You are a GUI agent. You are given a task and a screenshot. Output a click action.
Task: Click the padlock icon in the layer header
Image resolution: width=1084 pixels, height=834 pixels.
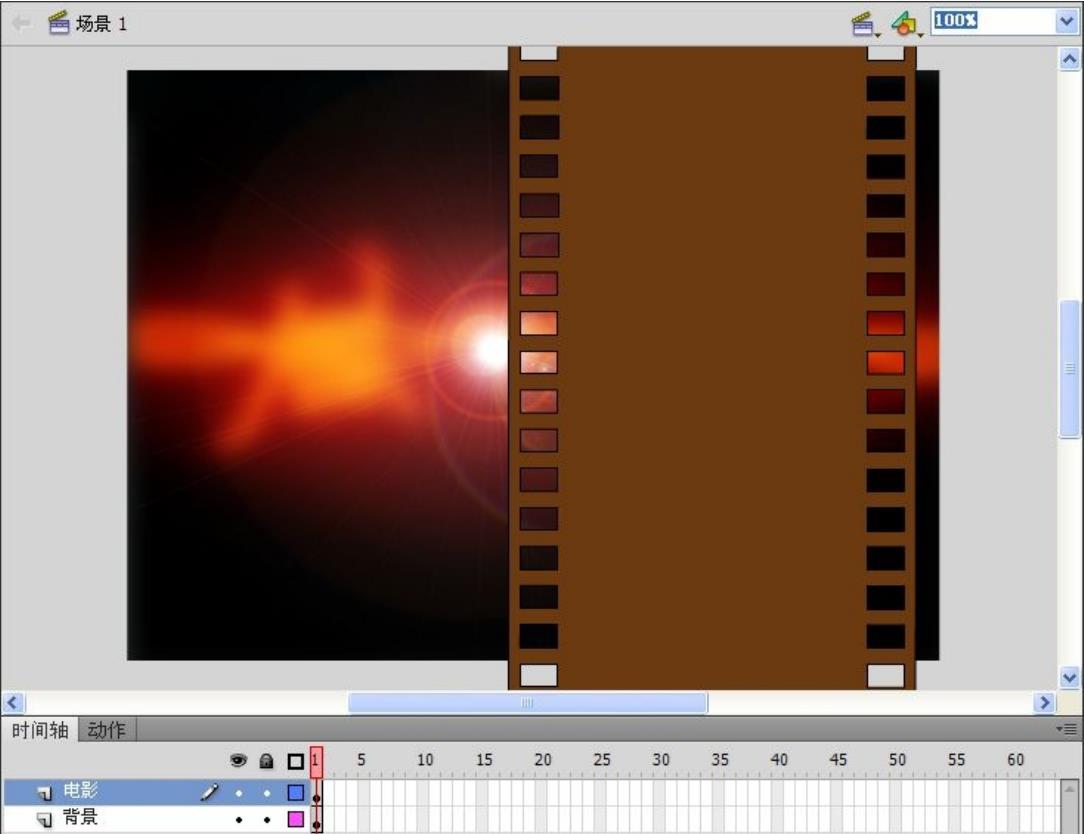coord(266,761)
